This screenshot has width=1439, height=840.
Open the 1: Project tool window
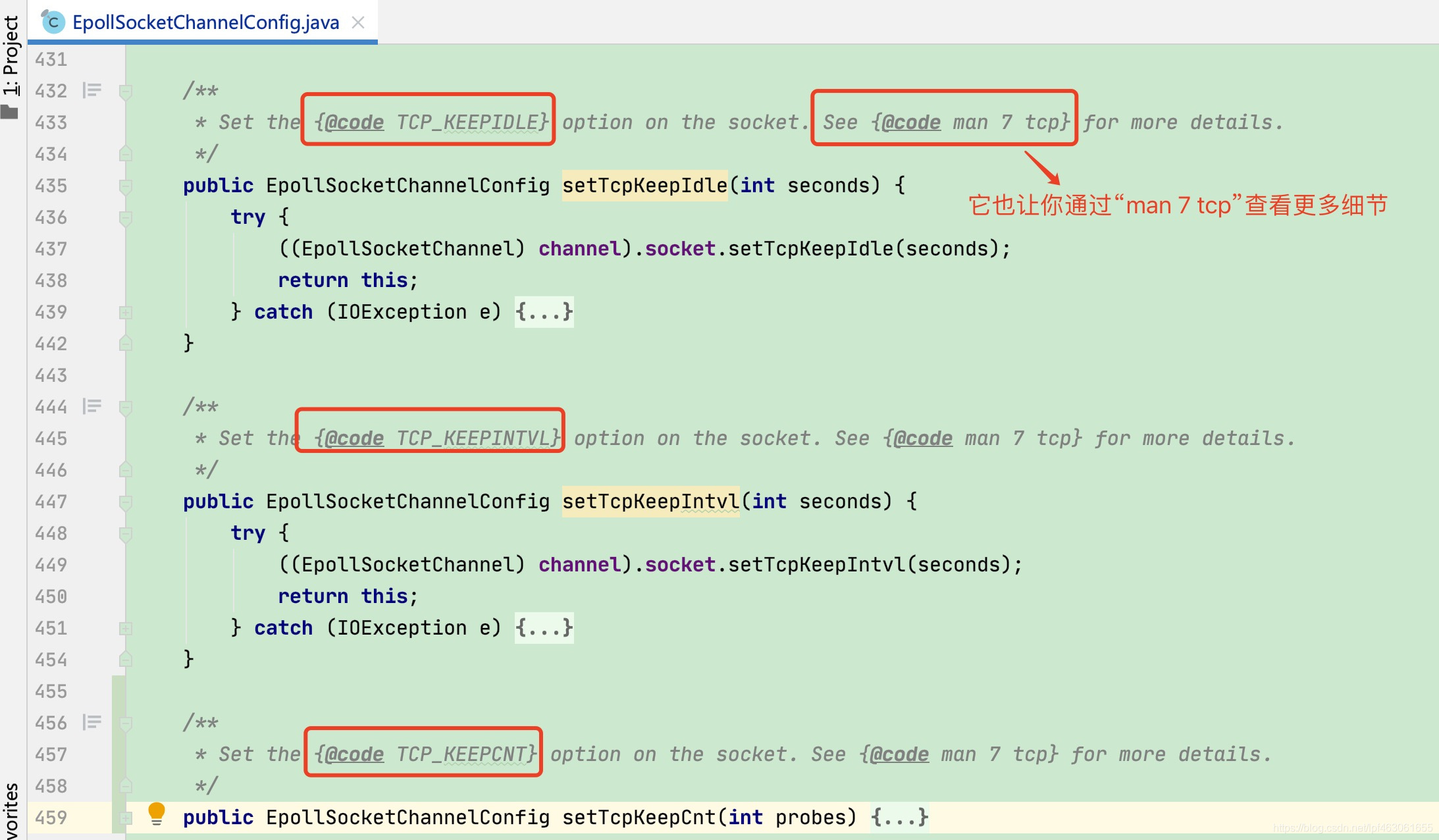pyautogui.click(x=11, y=56)
